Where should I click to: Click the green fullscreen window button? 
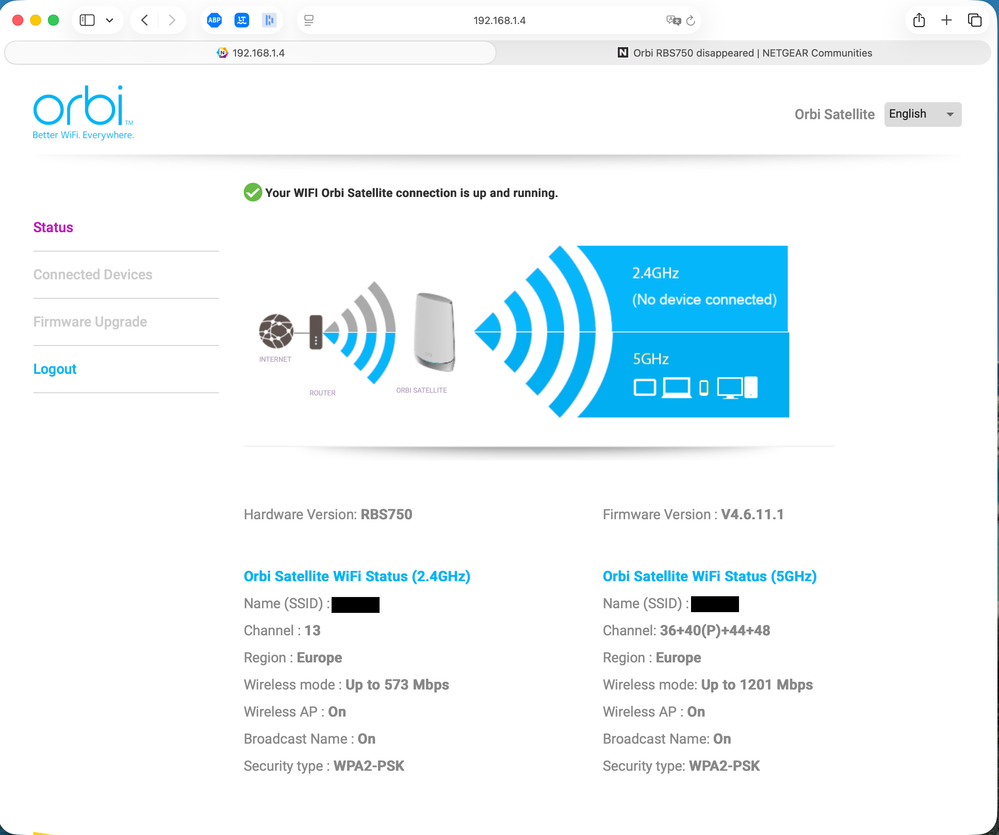[54, 20]
